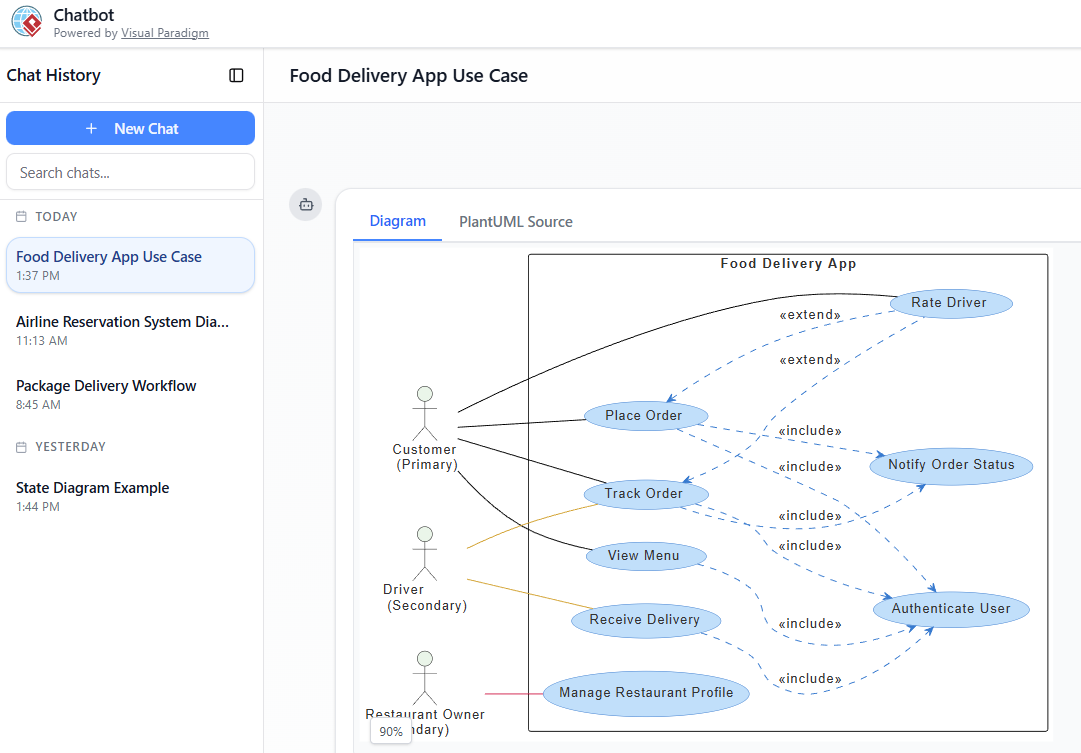Open the Food Delivery App Use Case chat
1081x753 pixels.
(x=130, y=265)
